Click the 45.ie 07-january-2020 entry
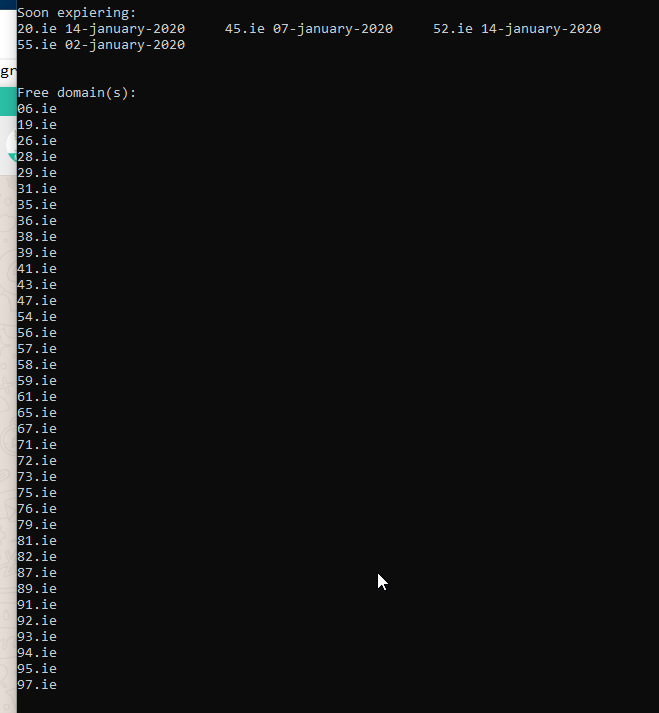This screenshot has width=659, height=713. tap(308, 29)
